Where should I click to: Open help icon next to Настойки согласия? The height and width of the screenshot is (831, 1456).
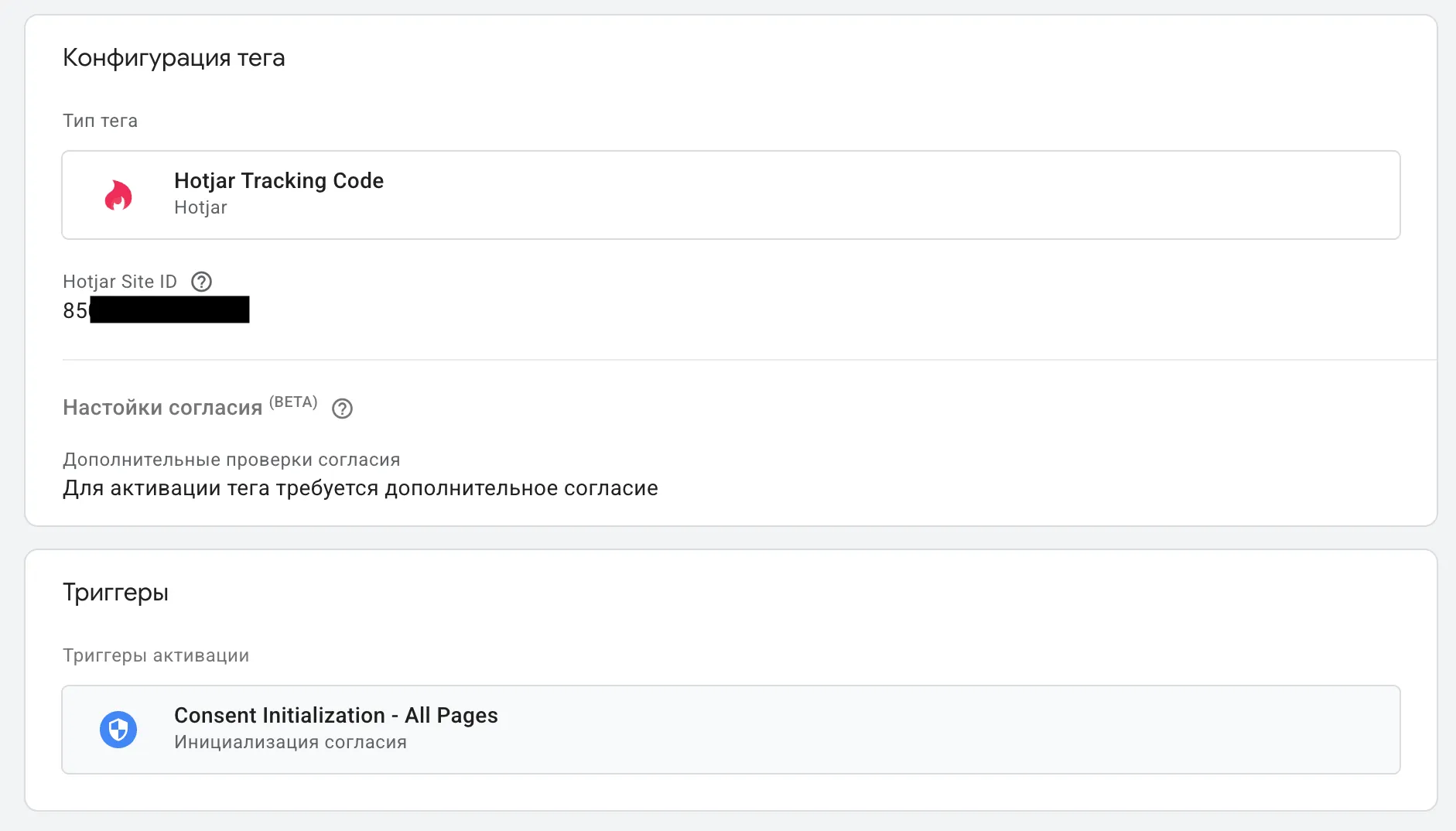point(342,409)
